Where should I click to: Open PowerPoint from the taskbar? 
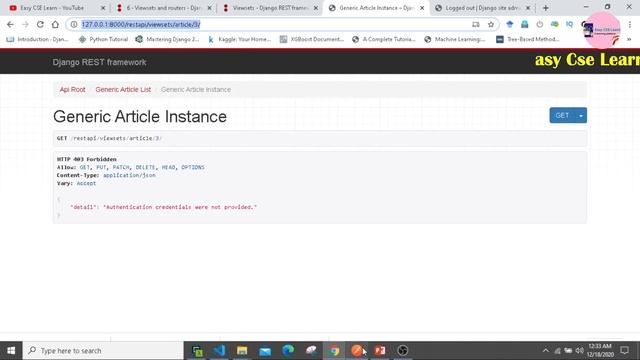coord(380,351)
